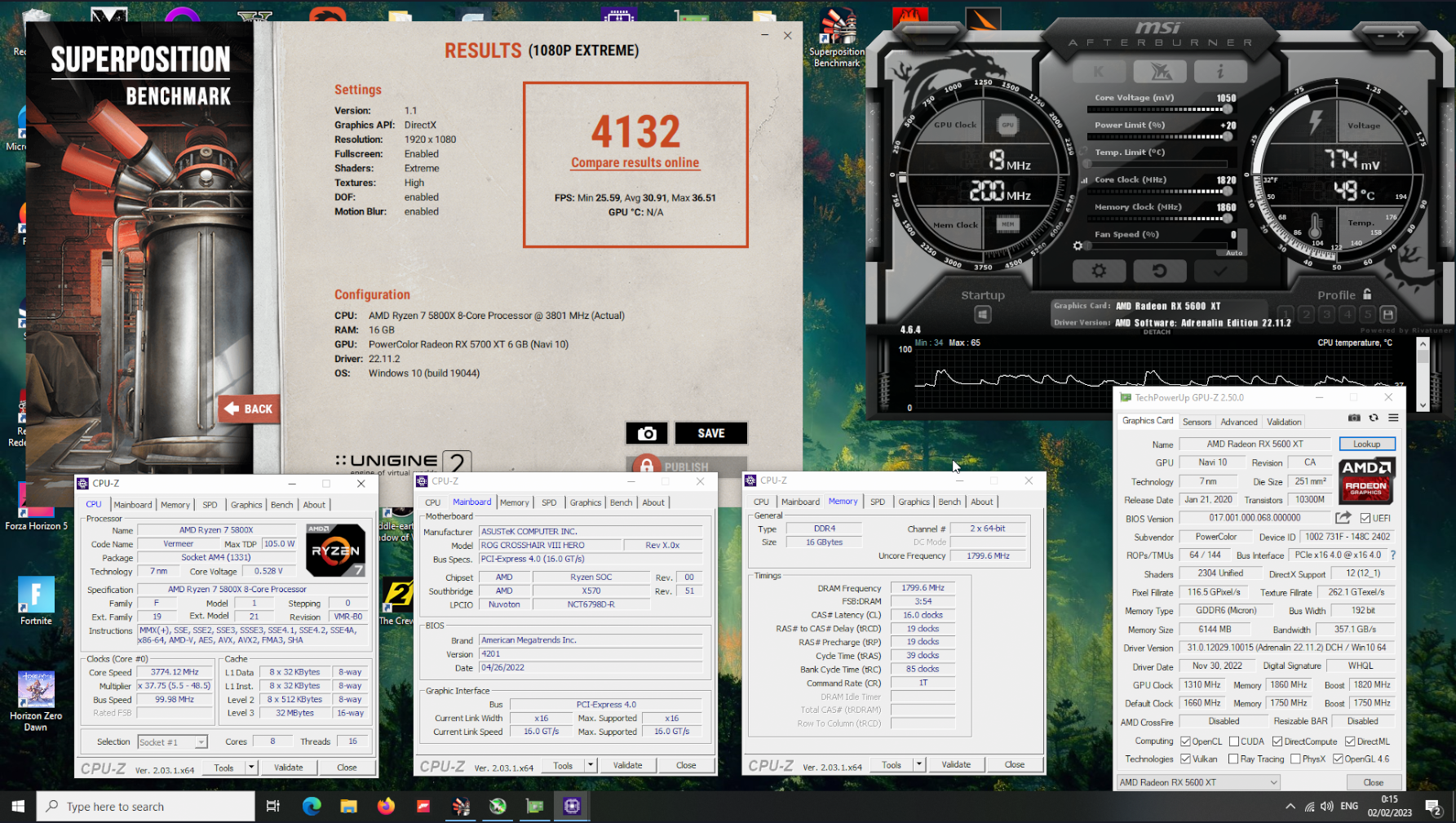
Task: Launch the OC Scanner icon in Afterburner
Action: pos(1159,72)
